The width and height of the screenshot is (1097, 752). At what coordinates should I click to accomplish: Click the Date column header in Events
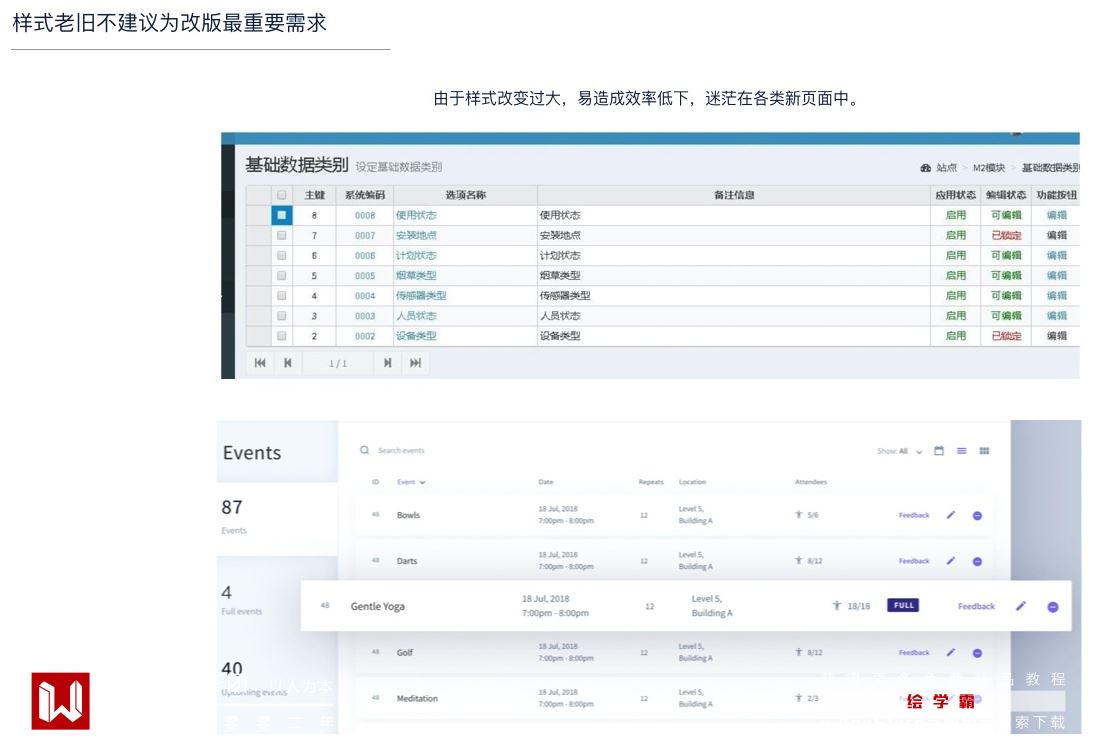click(x=546, y=482)
